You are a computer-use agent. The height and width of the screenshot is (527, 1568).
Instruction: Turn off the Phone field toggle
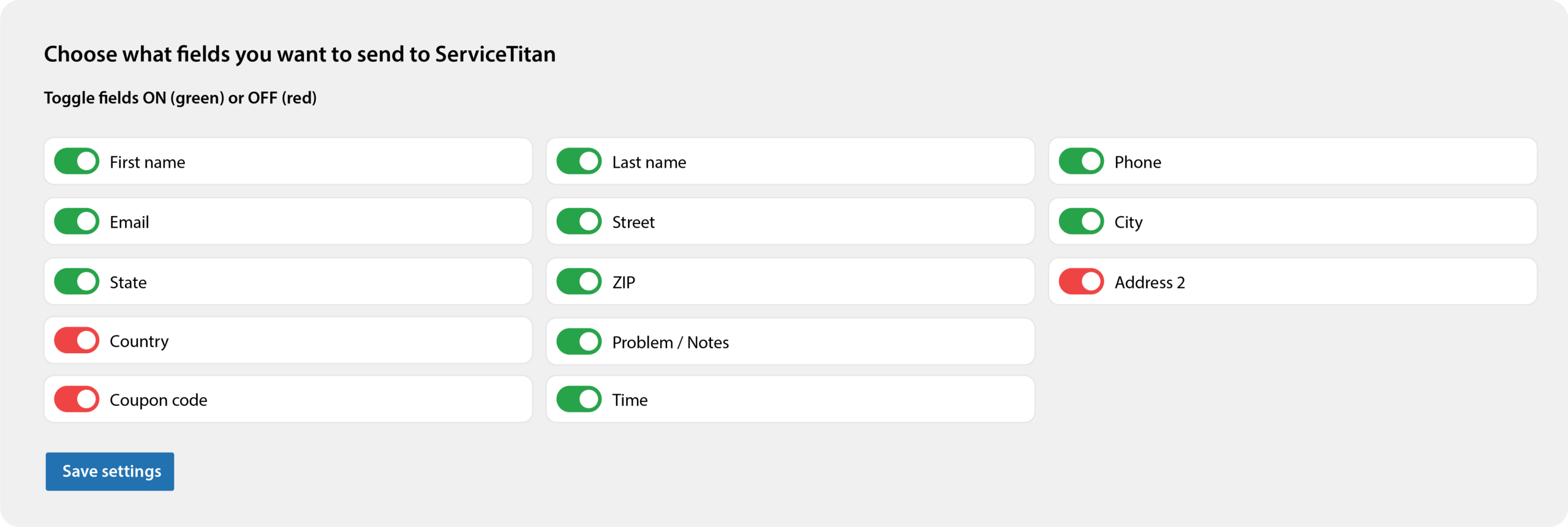[x=1081, y=162]
